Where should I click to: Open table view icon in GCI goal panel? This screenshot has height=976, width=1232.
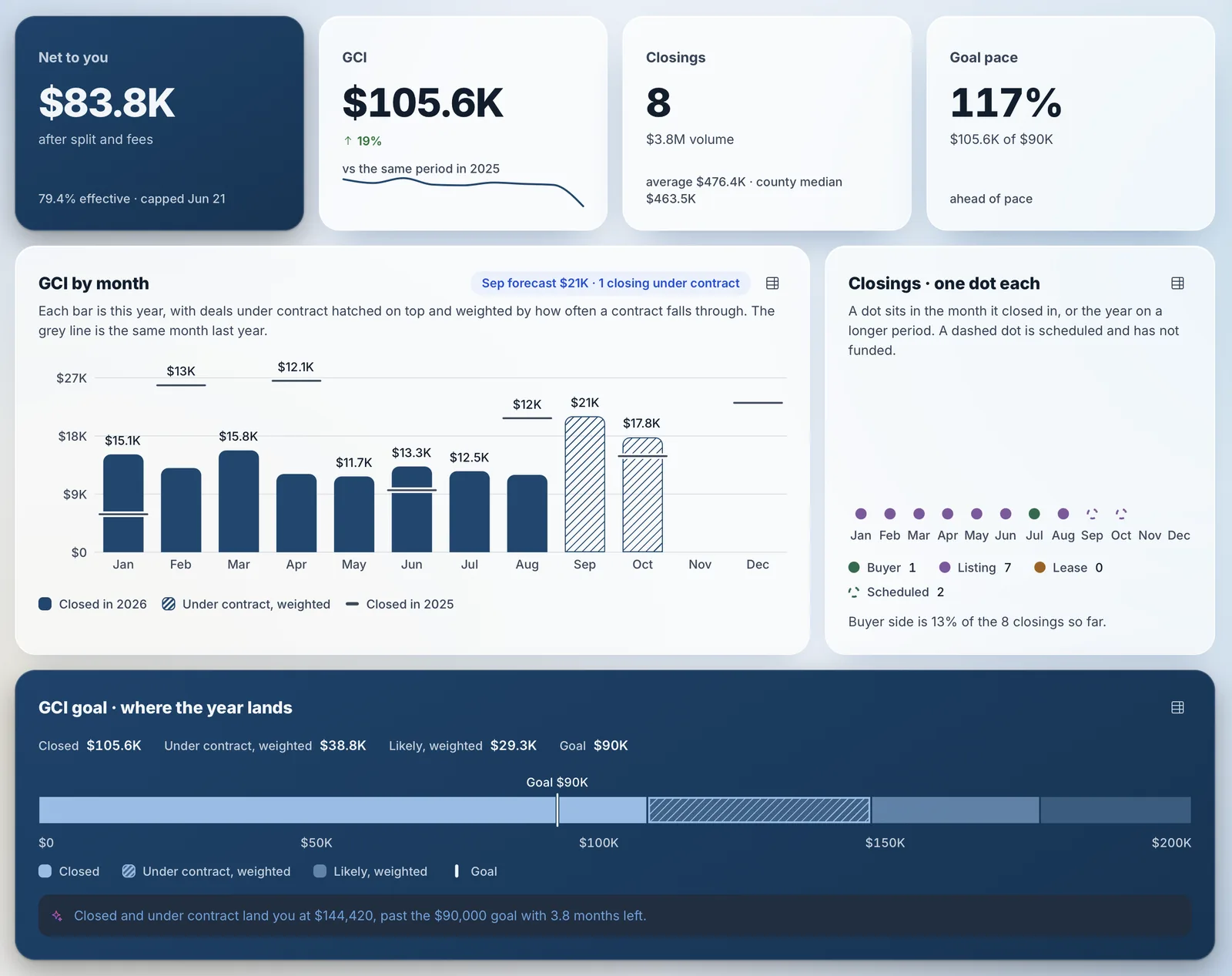click(x=1177, y=707)
